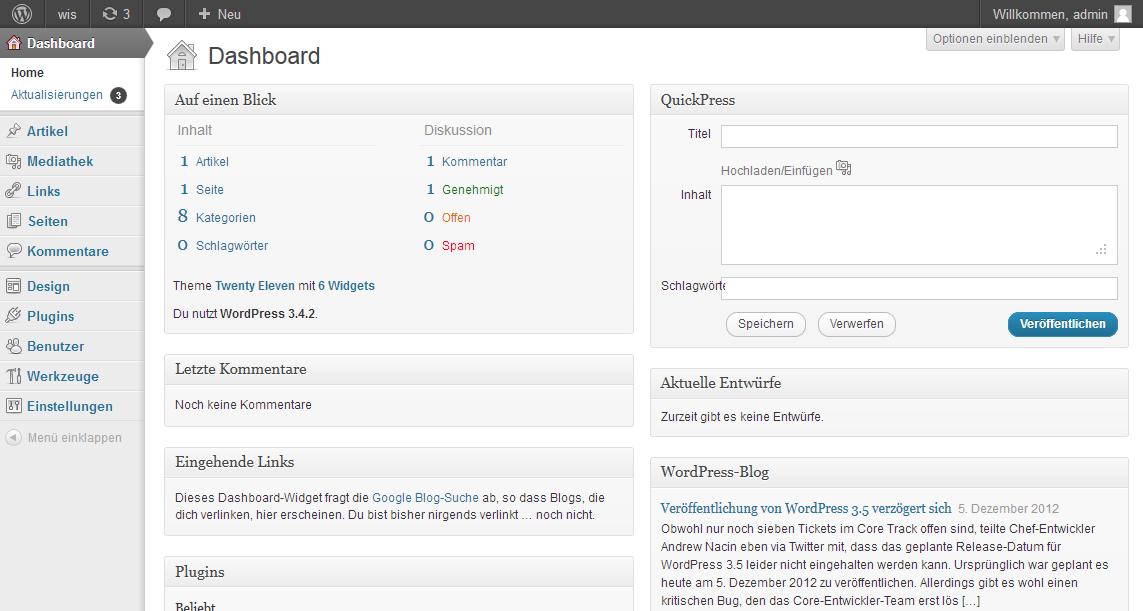Collapse the Auf einen Blick widget header

tap(399, 100)
